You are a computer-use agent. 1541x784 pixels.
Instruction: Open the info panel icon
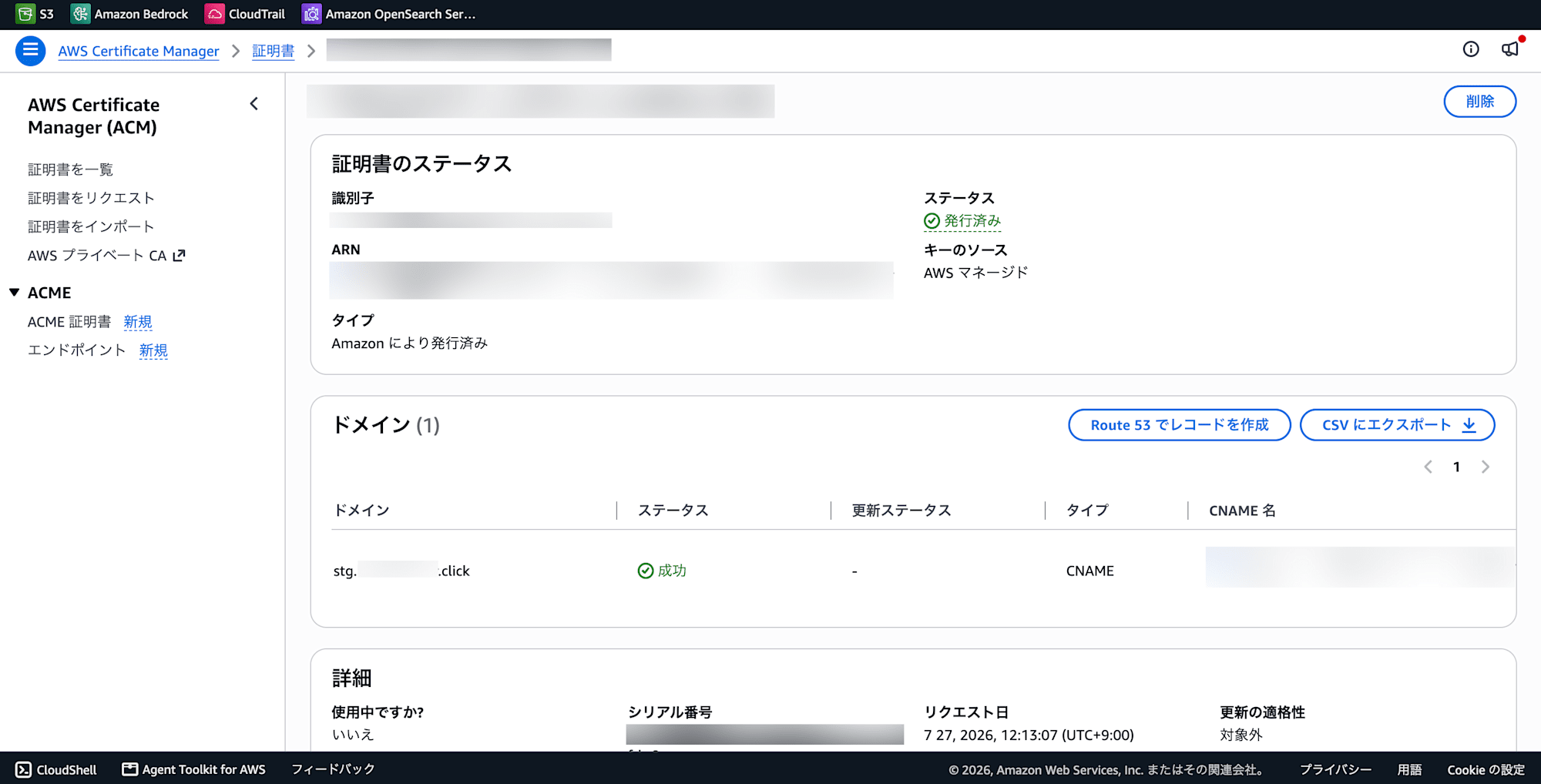pos(1471,49)
